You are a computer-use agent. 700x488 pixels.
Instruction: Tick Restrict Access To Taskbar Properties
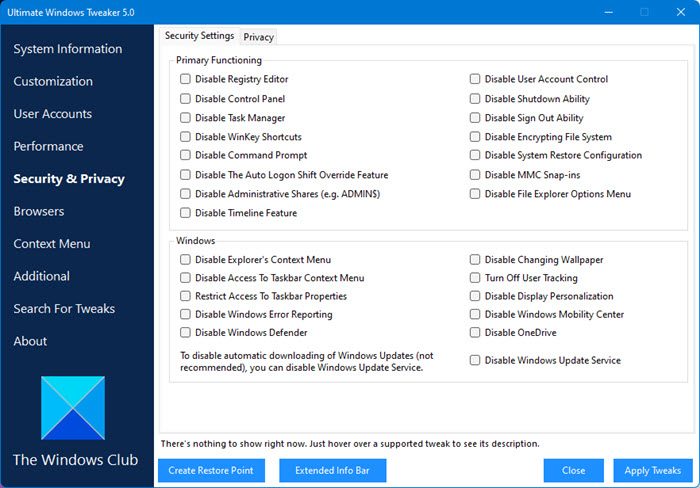pos(185,296)
